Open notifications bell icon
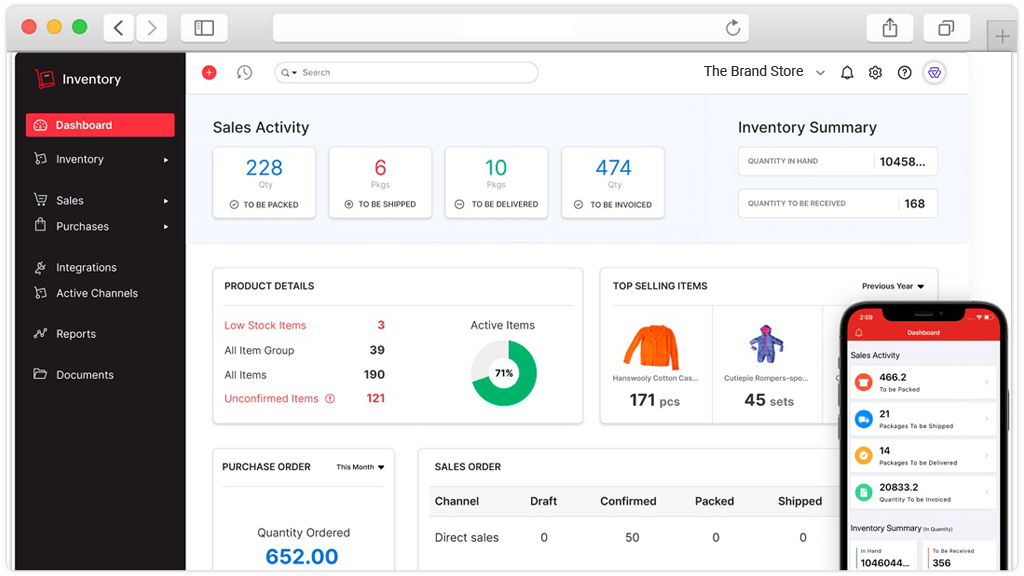 tap(847, 73)
